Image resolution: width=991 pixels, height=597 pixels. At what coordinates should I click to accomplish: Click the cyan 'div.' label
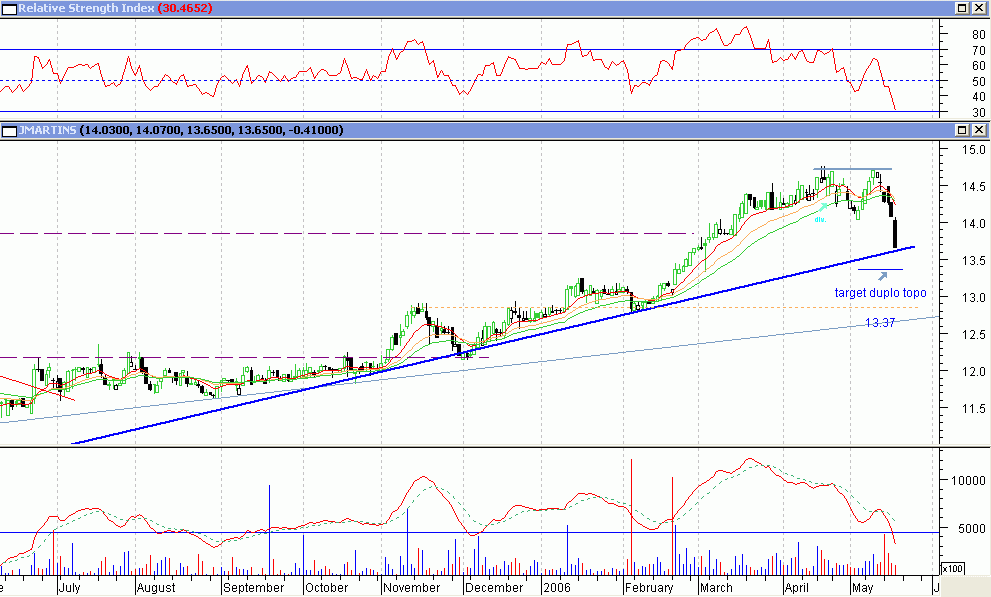820,220
